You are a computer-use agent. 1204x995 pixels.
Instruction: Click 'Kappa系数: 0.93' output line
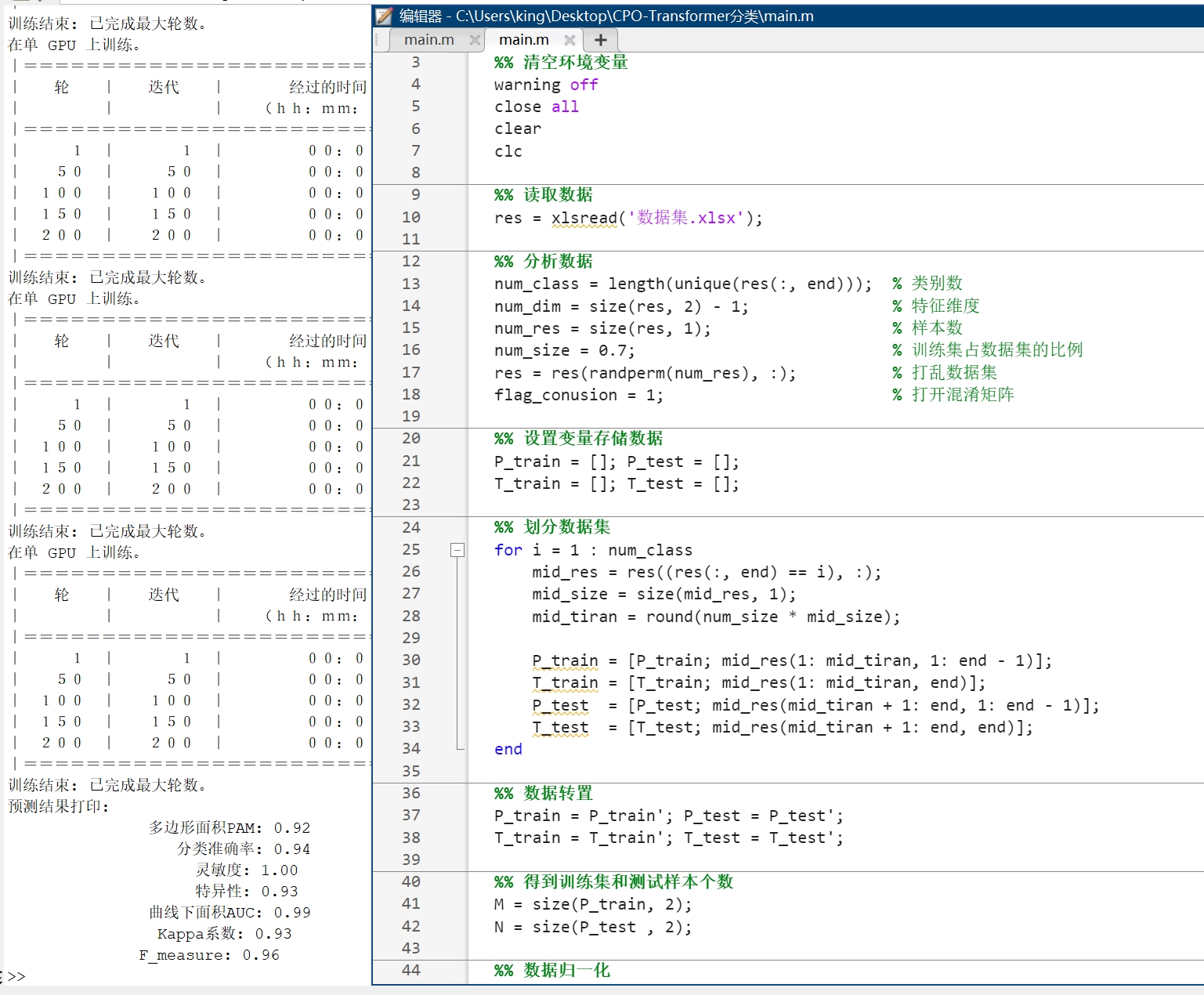(x=225, y=934)
